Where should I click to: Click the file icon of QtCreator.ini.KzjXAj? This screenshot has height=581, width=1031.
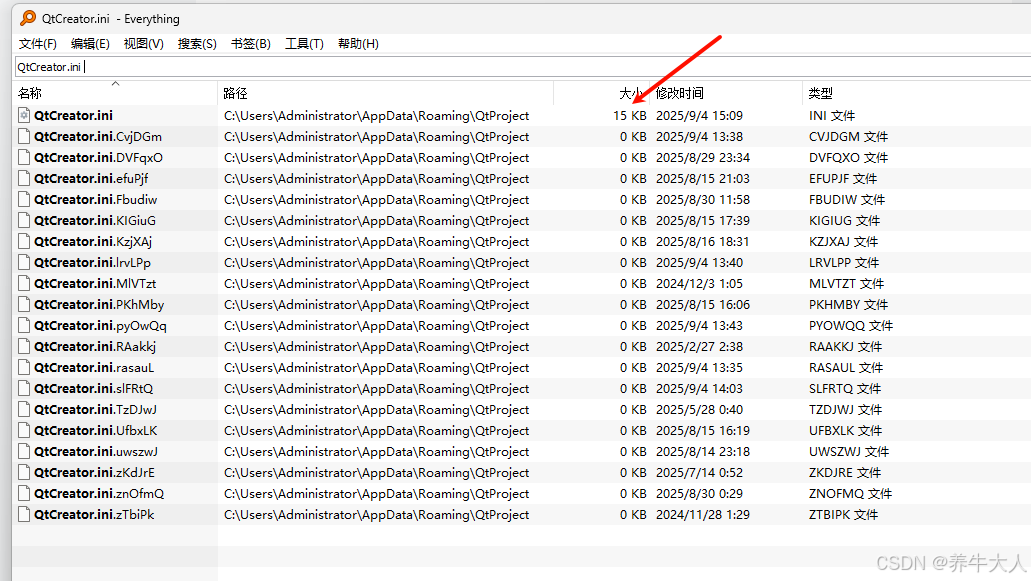24,242
